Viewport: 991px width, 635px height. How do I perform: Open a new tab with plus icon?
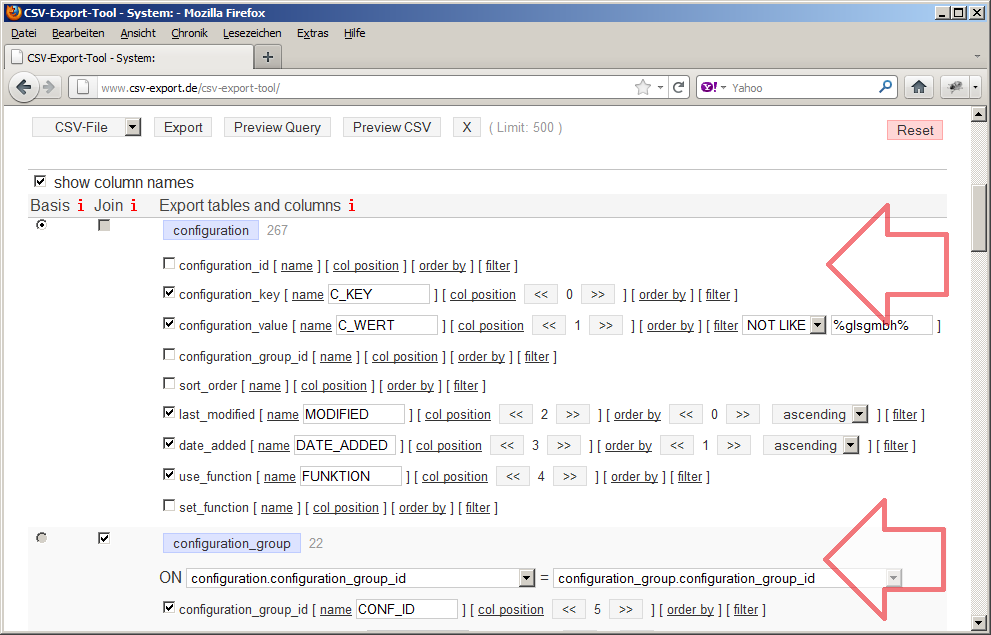[x=268, y=57]
